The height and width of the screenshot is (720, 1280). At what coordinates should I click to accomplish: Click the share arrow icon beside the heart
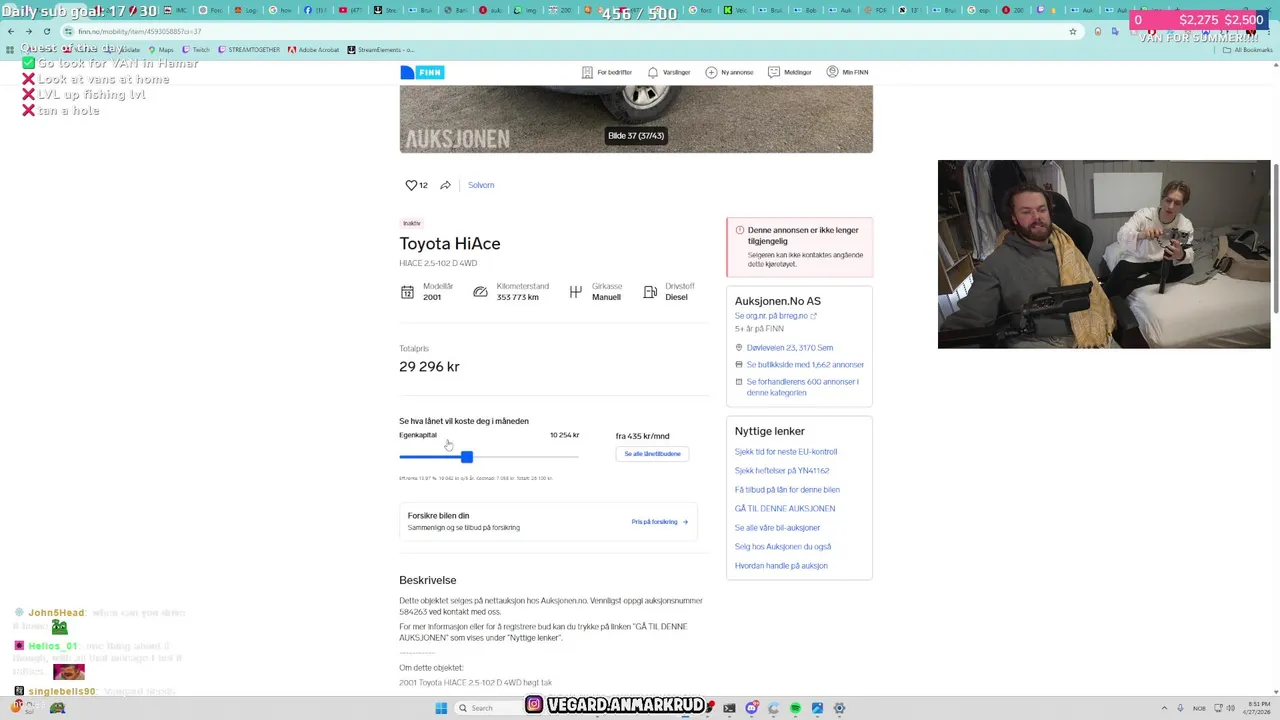point(445,185)
